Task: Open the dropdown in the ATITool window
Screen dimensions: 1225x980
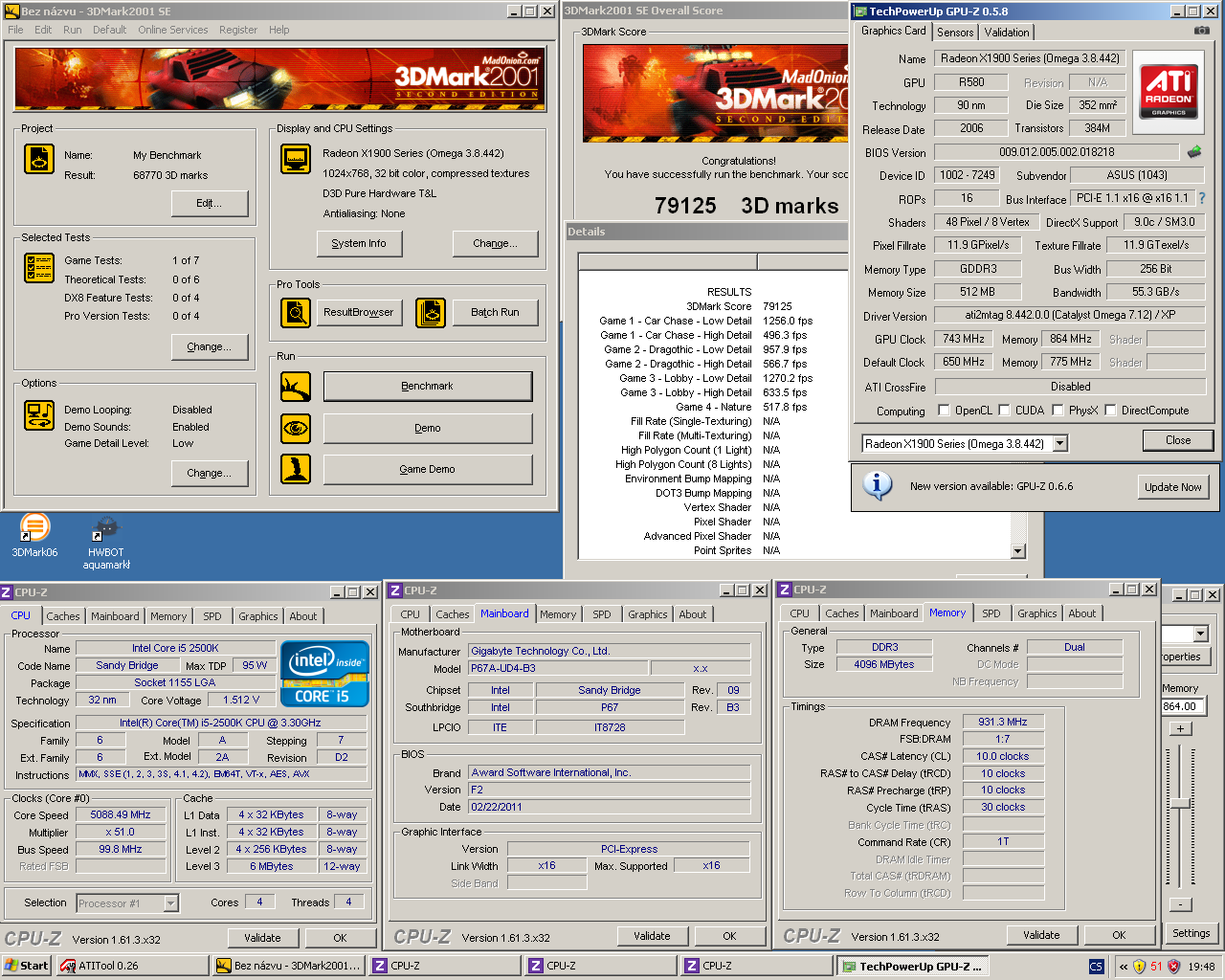Action: pyautogui.click(x=1201, y=634)
